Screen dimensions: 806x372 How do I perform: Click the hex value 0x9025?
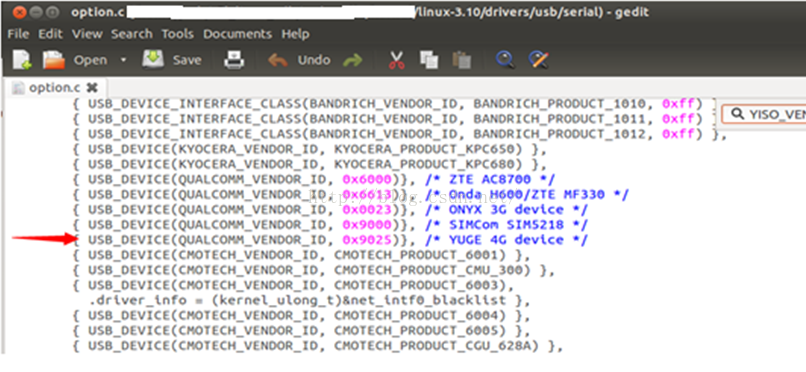pyautogui.click(x=368, y=240)
